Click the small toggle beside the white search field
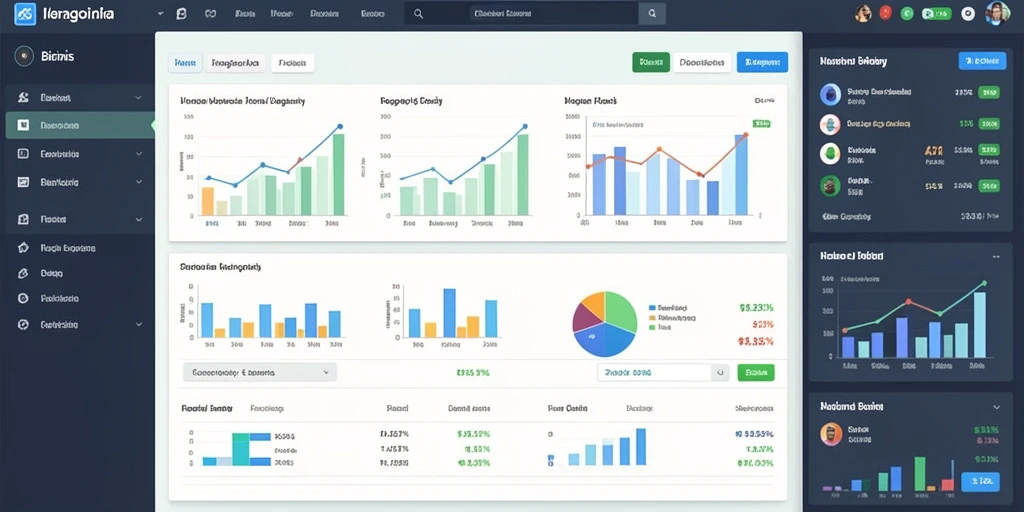Viewport: 1024px width, 512px height. 720,373
